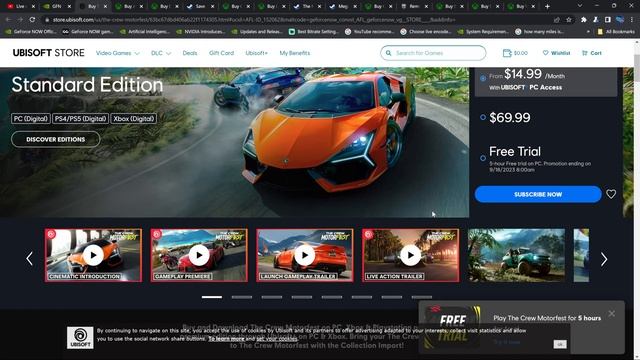Show more bookmarks overflow arrow

click(x=588, y=31)
